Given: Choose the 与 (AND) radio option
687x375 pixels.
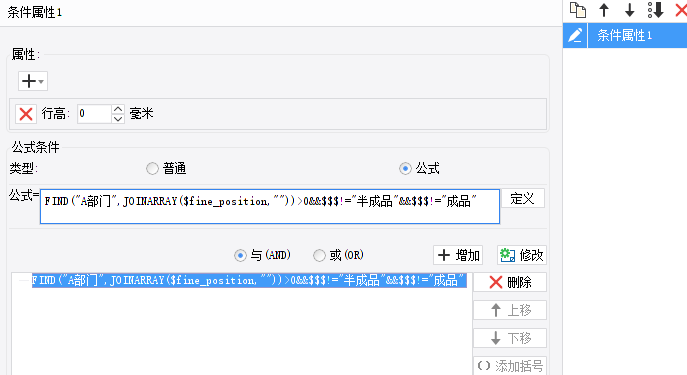Looking at the screenshot, I should pyautogui.click(x=240, y=255).
